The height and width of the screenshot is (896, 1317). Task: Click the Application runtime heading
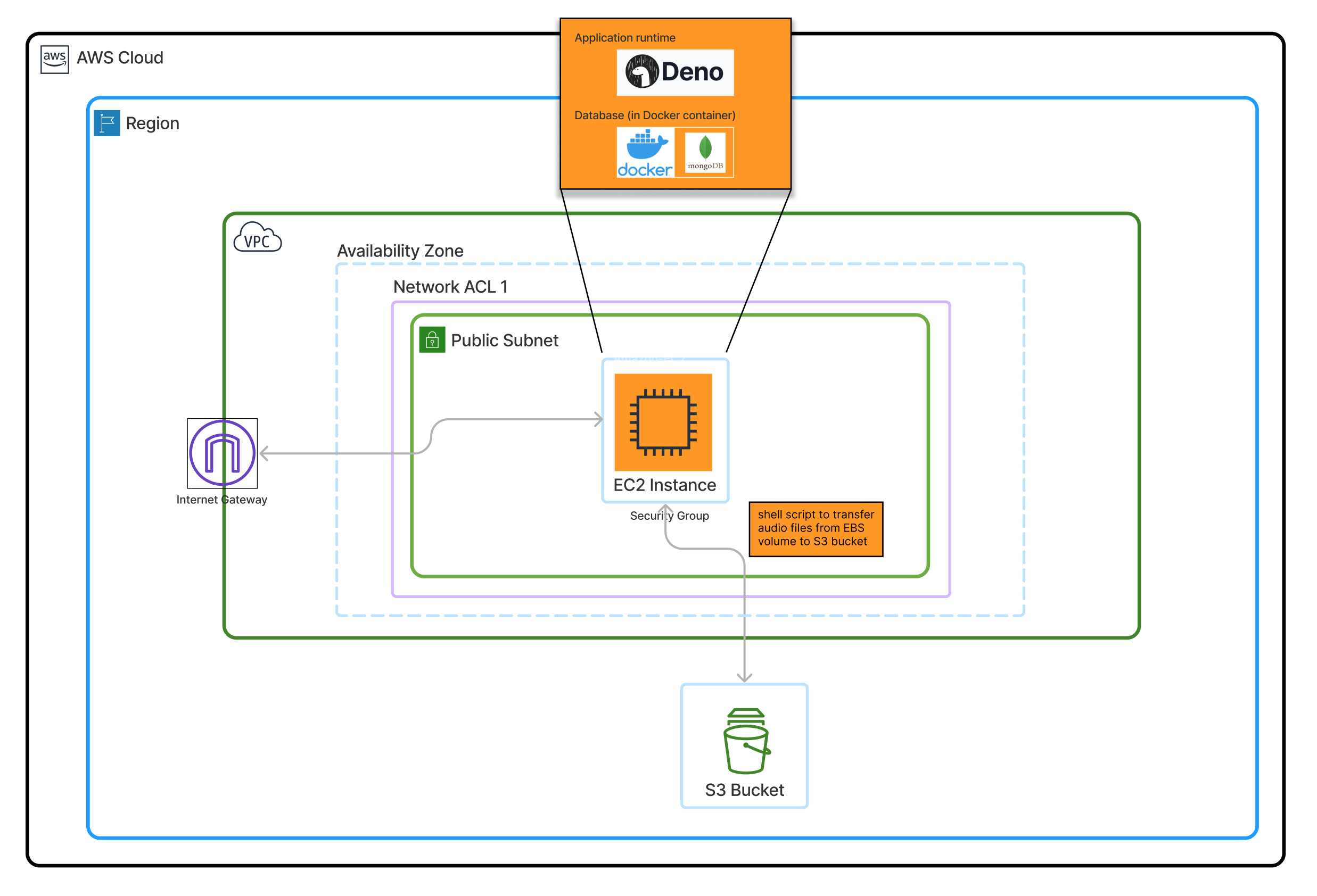point(624,38)
